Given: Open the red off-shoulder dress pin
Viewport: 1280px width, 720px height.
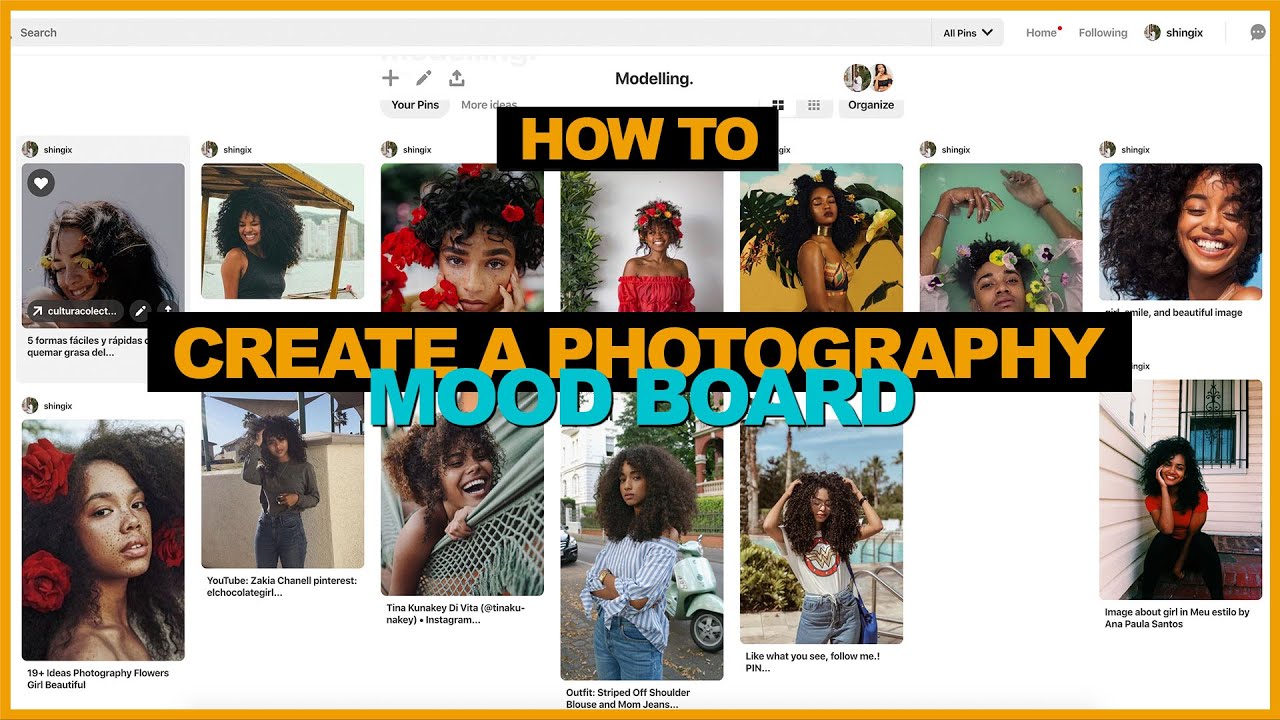Looking at the screenshot, I should [641, 238].
